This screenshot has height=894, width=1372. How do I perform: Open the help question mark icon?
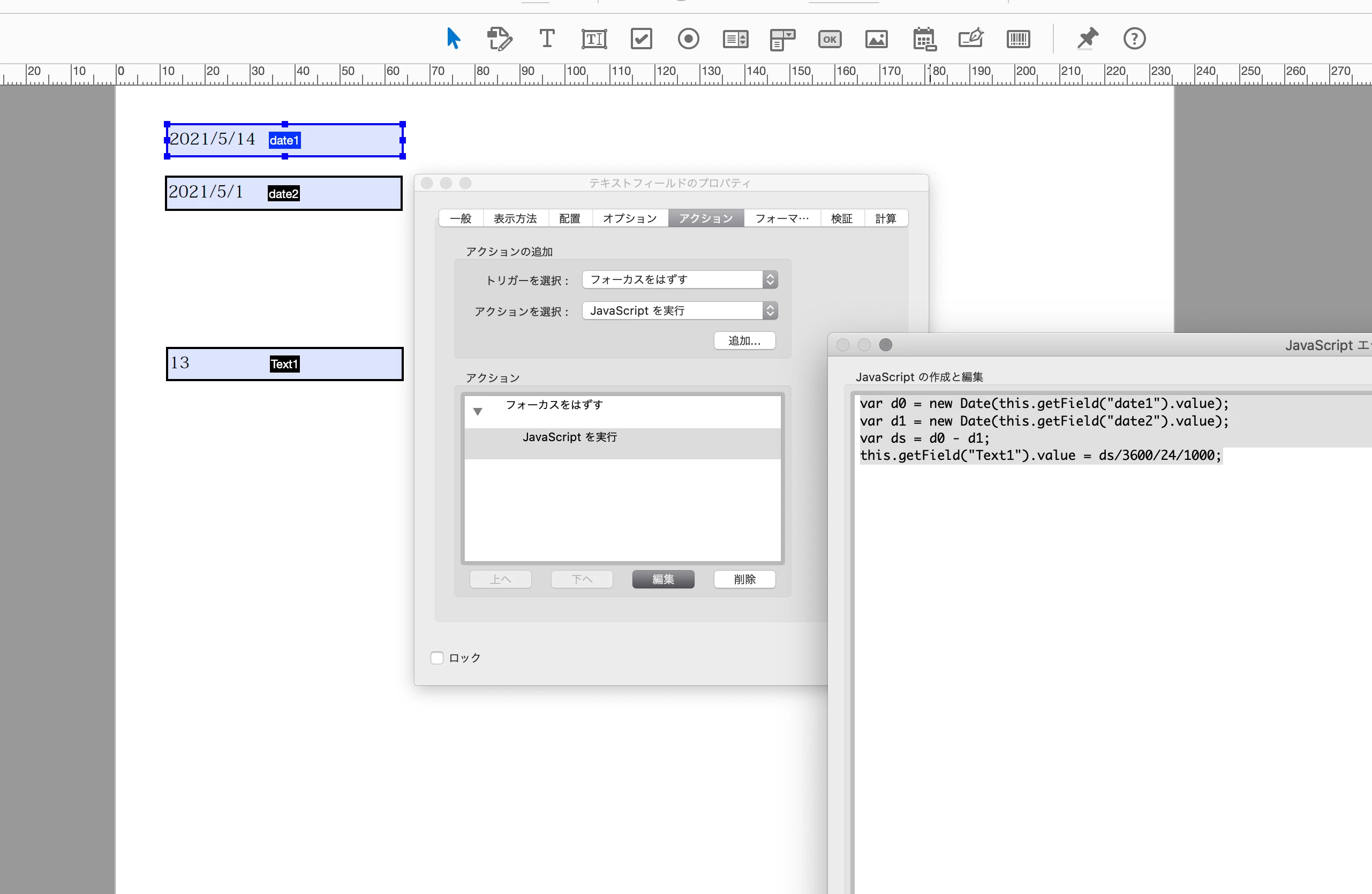1134,39
